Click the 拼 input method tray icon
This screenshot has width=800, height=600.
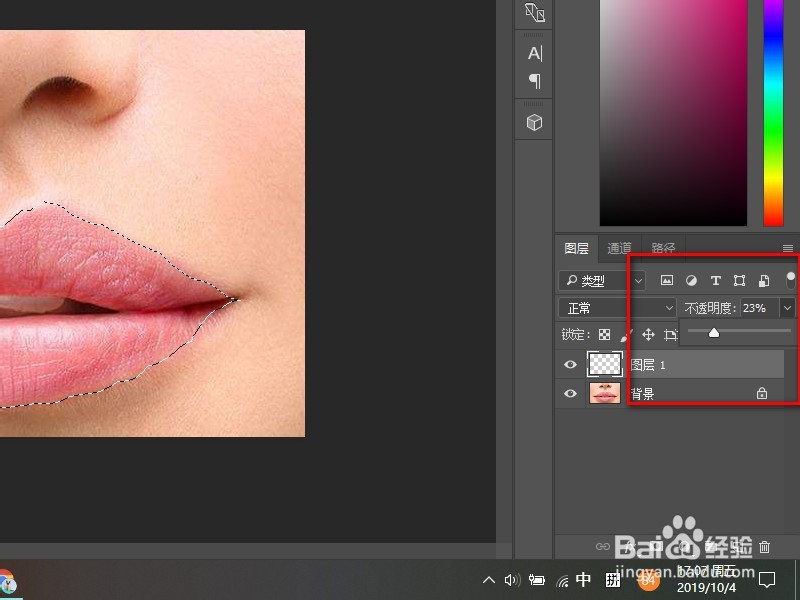pos(612,580)
